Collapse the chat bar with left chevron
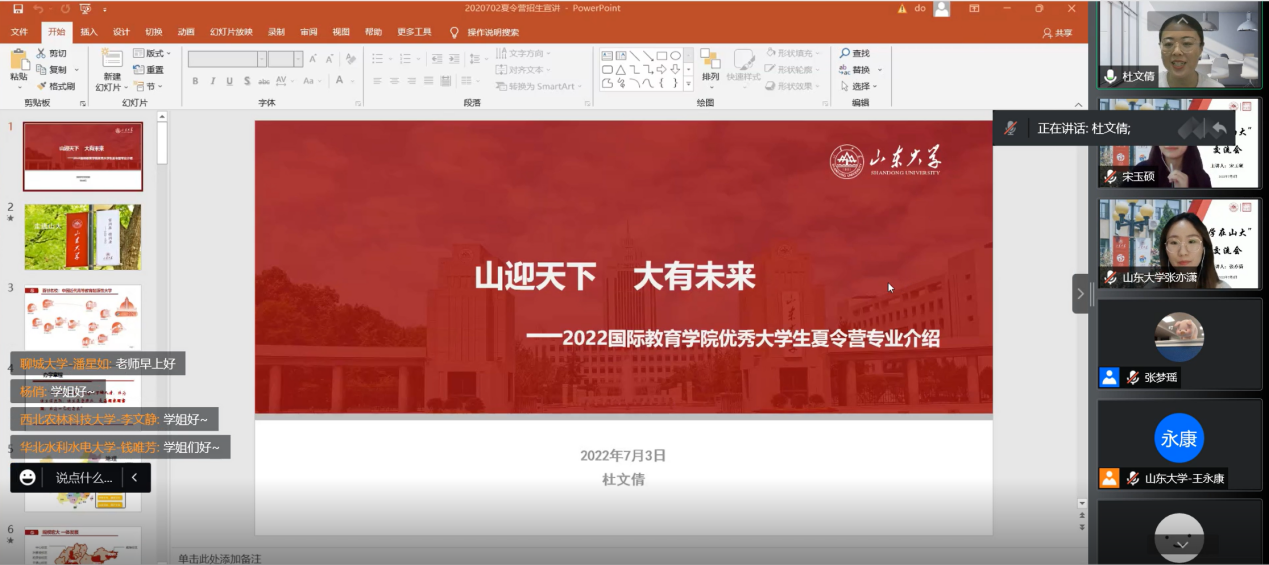 [134, 478]
